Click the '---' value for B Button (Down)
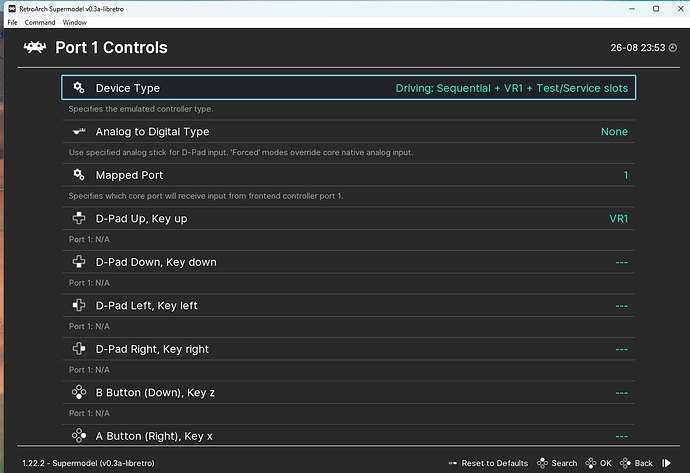The image size is (690, 473). coord(621,393)
